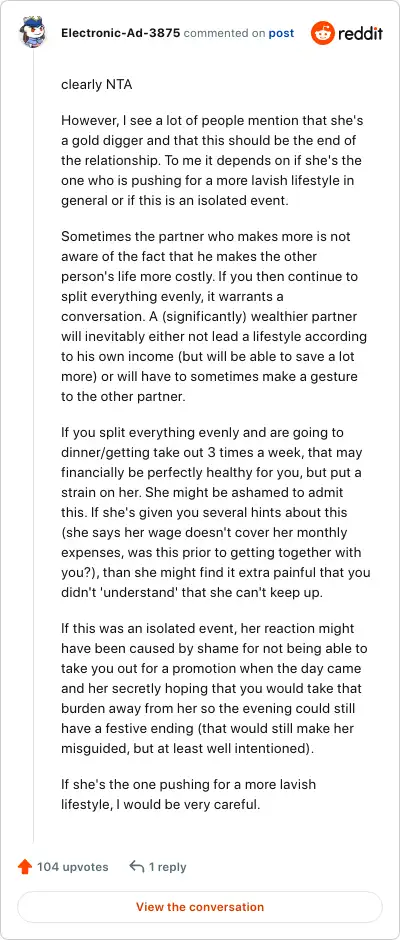
Task: Collapse the comment using the vertical thread line
Action: point(33,450)
